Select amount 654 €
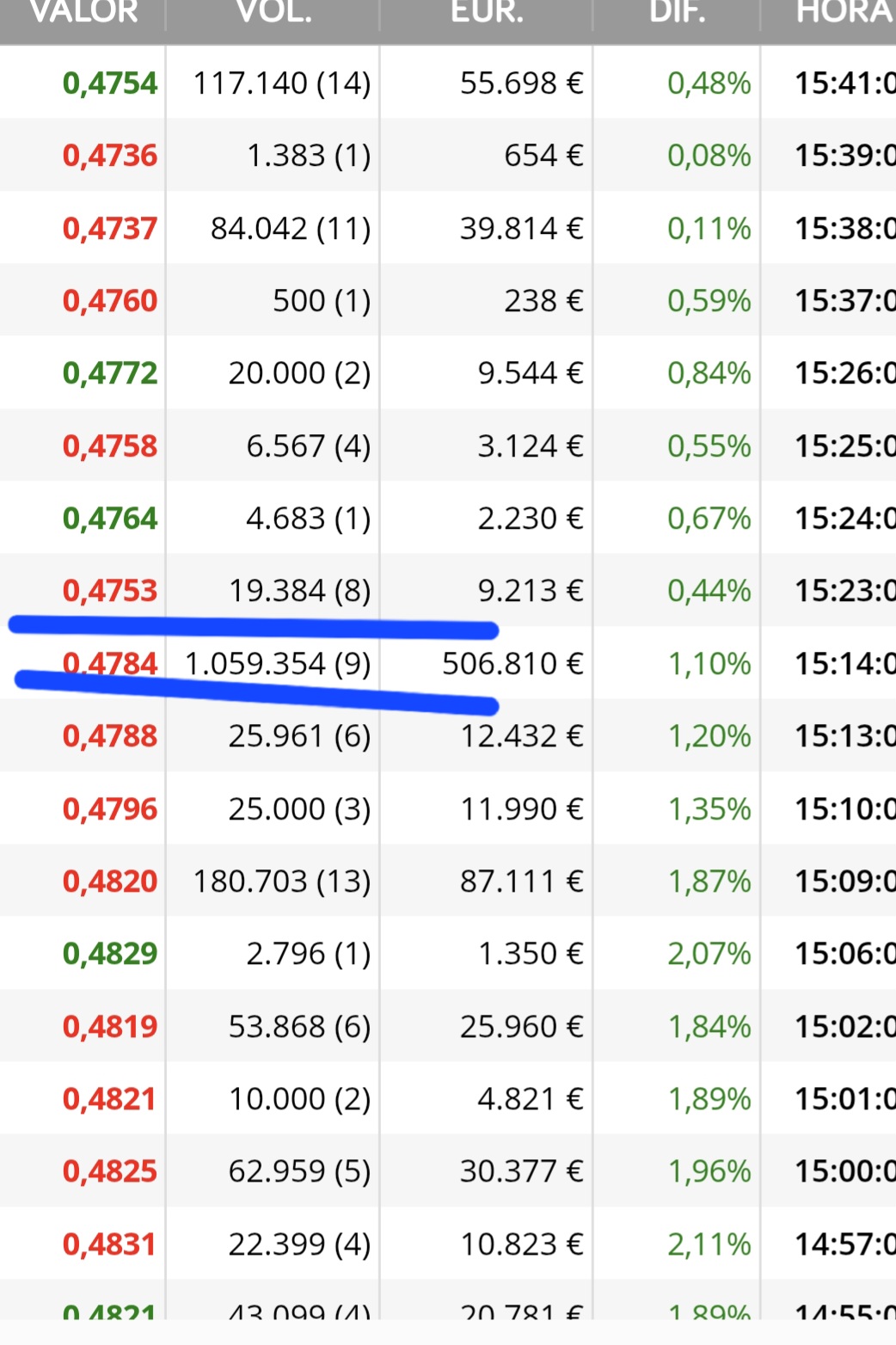Screen dimensions: 896x1345 [544, 156]
